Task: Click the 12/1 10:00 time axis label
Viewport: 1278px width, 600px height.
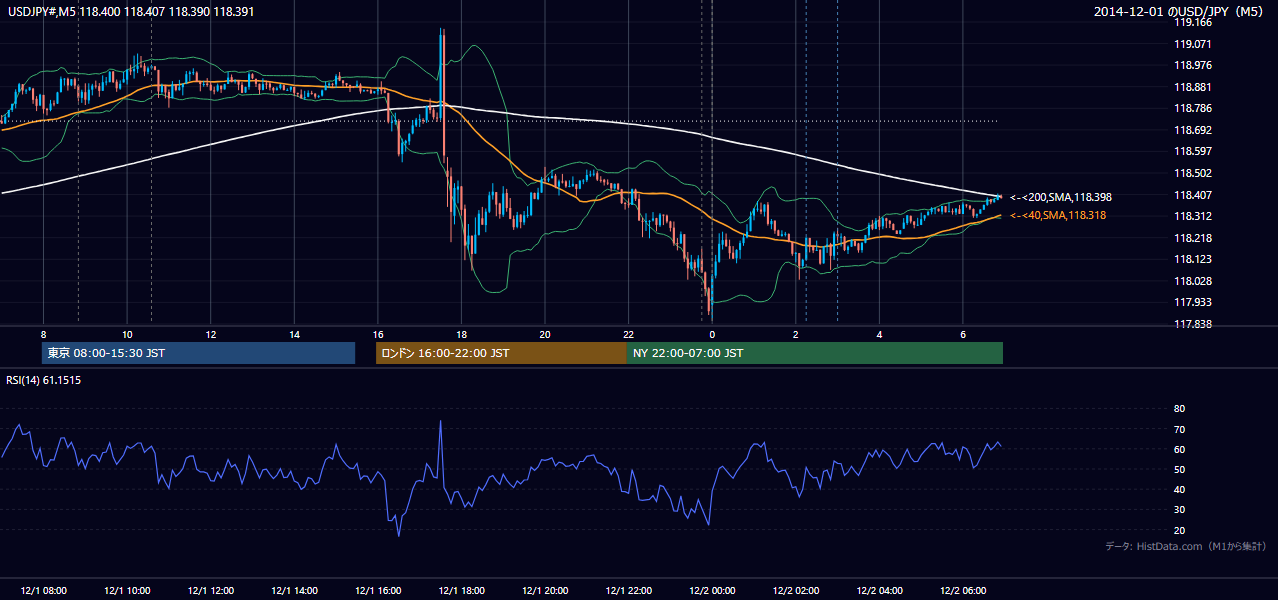Action: (127, 591)
